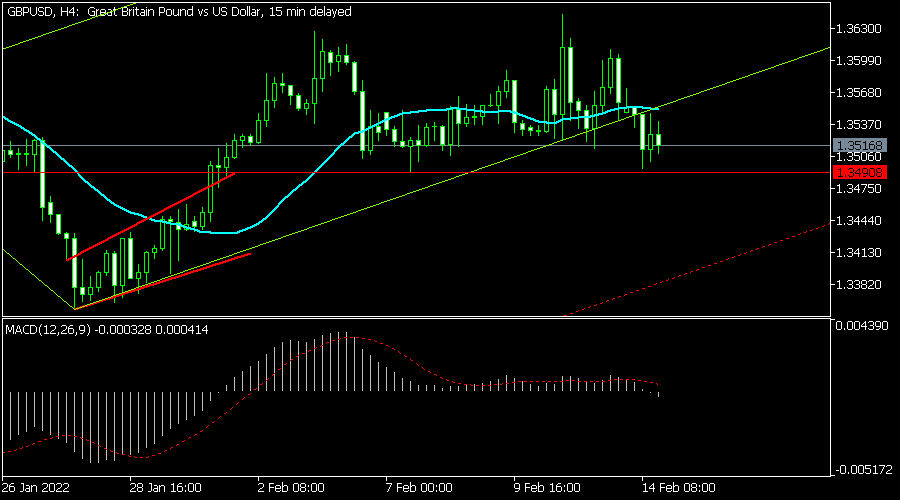Click the 28 Jan 16:00 time label

(165, 488)
